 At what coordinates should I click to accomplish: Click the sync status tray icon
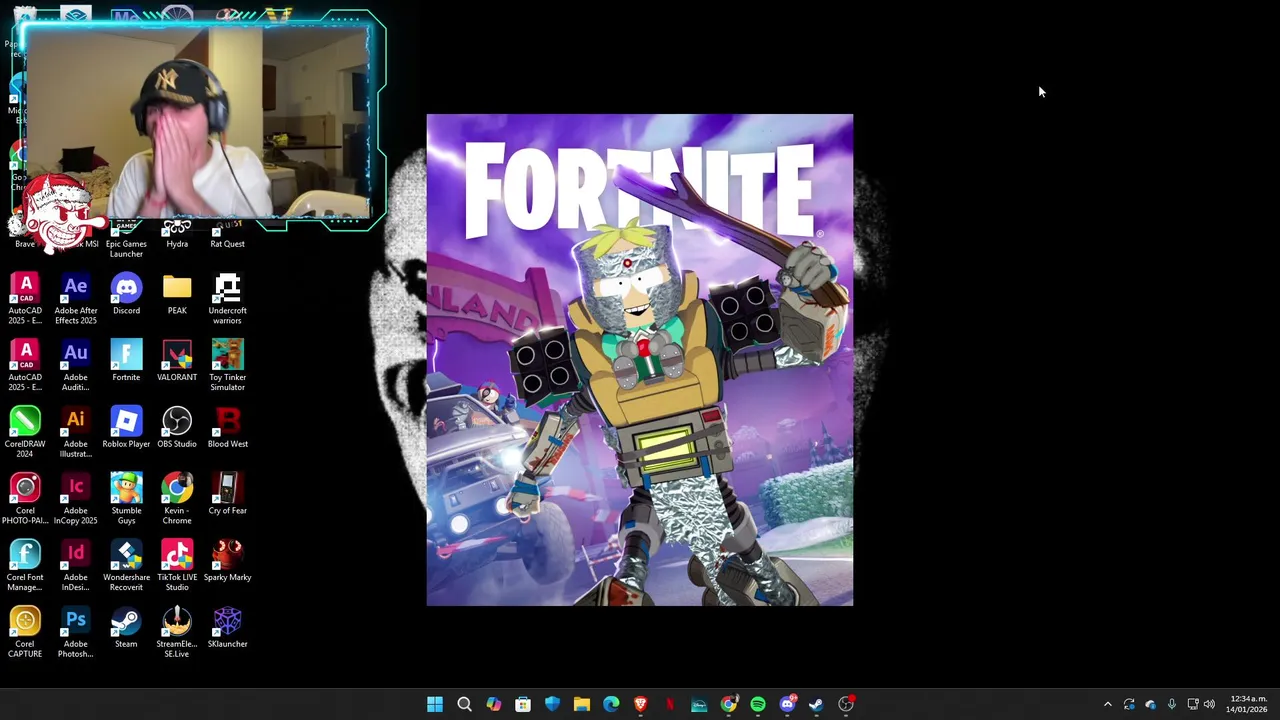click(1129, 704)
